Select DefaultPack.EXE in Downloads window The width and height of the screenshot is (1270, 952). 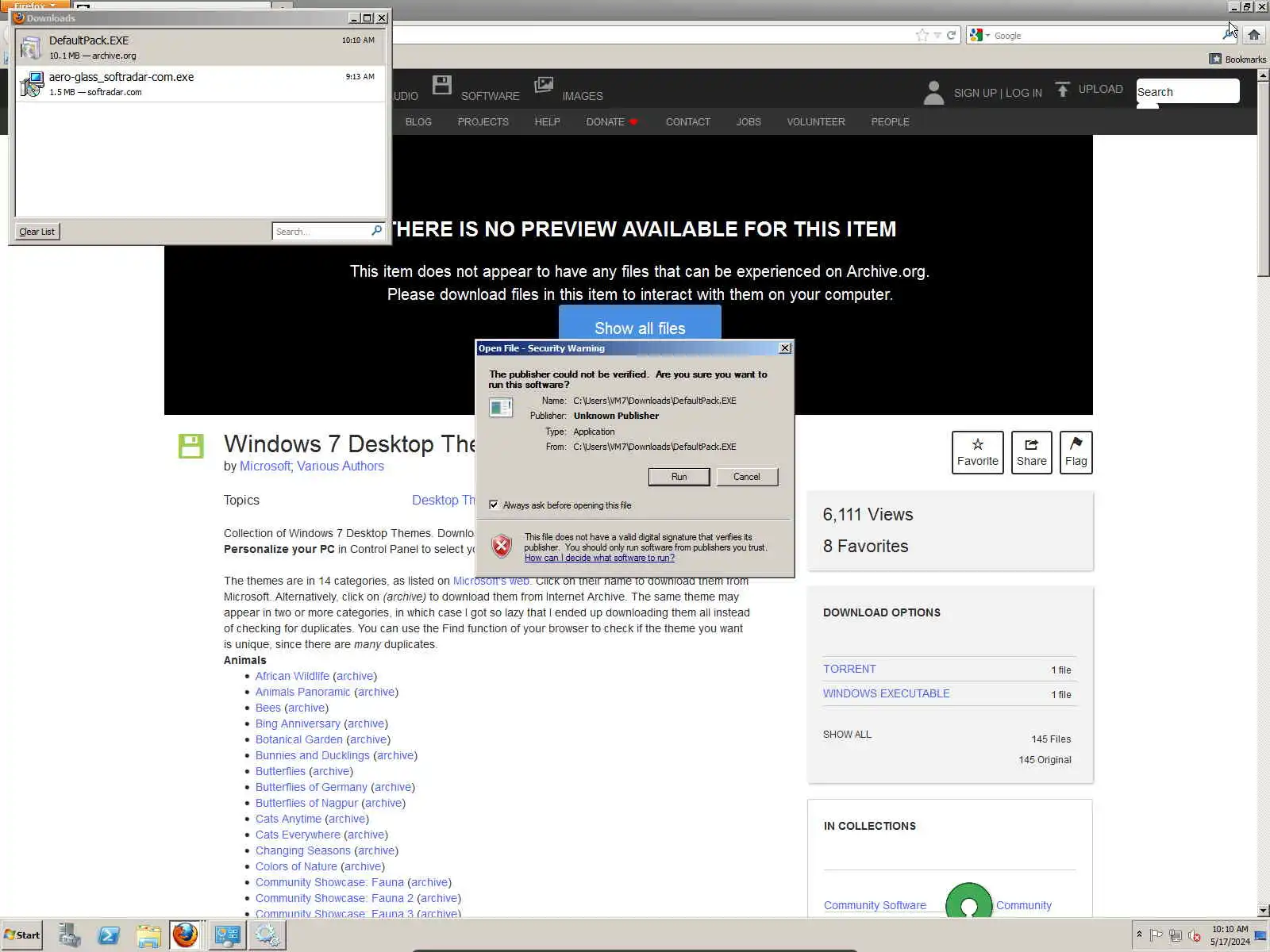pos(200,47)
